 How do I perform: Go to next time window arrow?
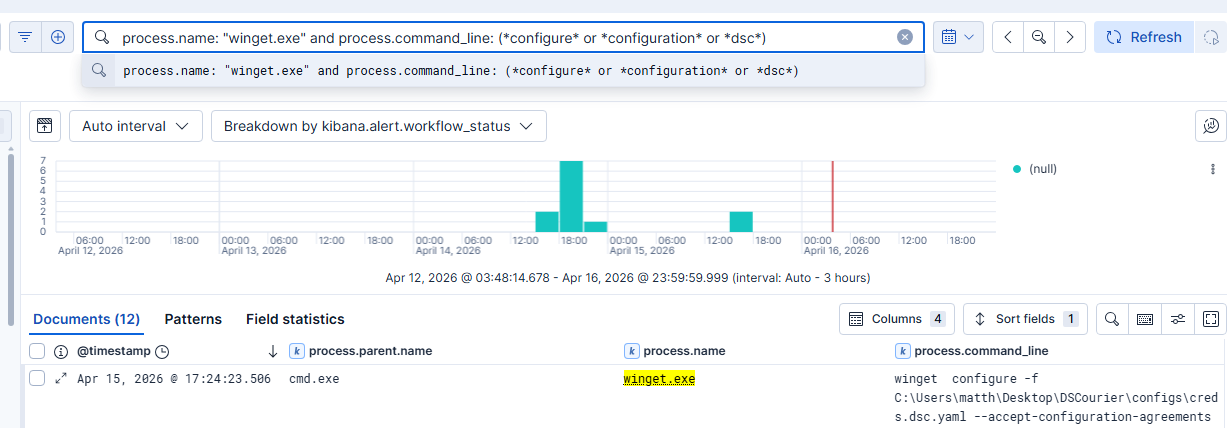point(1070,37)
